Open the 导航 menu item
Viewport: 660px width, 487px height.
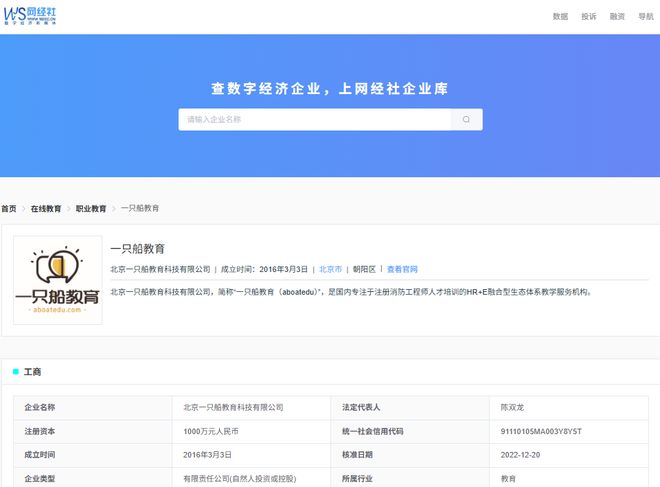coord(646,16)
